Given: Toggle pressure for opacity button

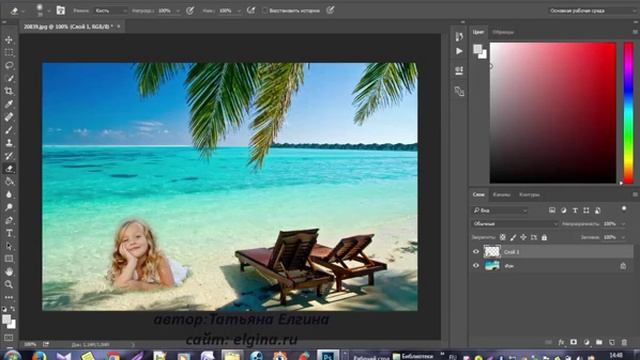Looking at the screenshot, I should pos(190,11).
